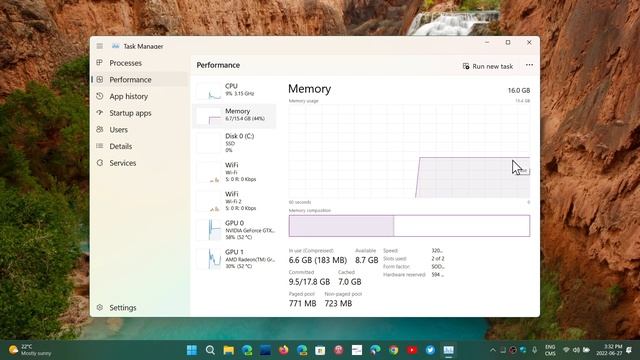The height and width of the screenshot is (360, 640).
Task: Open Firefox from the taskbar
Action: pyautogui.click(x=283, y=350)
